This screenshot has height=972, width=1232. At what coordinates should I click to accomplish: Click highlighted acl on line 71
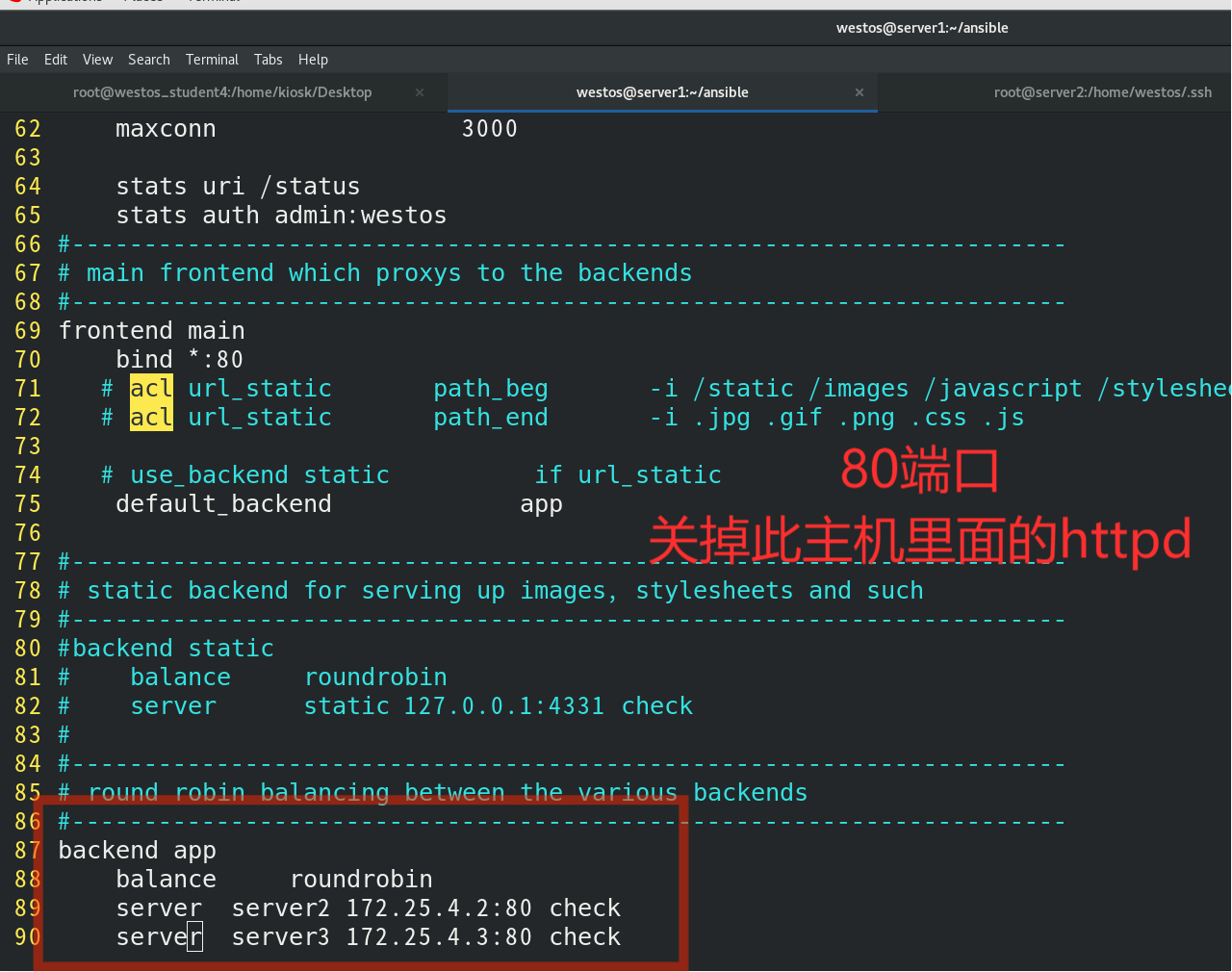(x=151, y=389)
